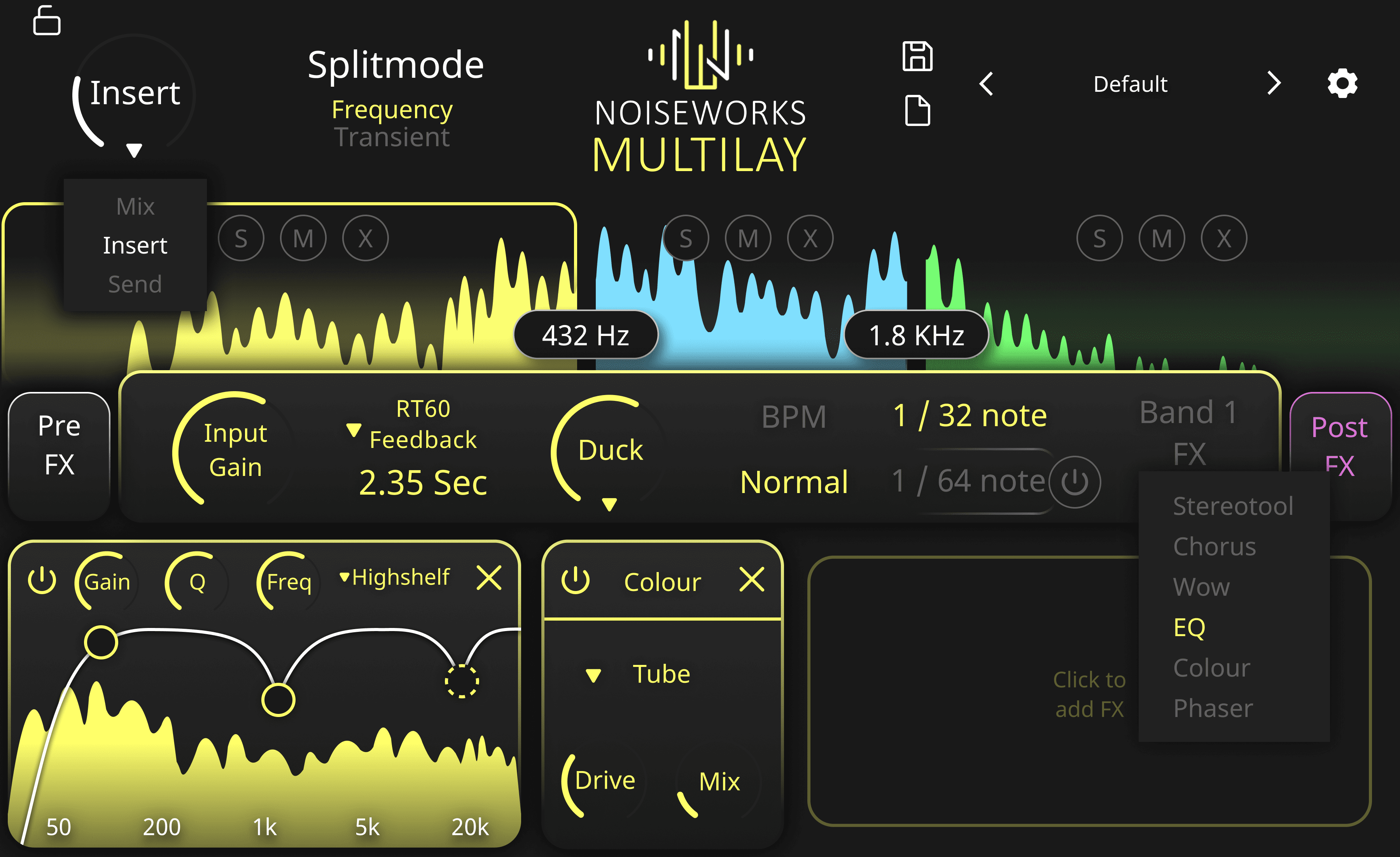Click the 2.35 Sec feedback value
1400x857 pixels.
click(x=423, y=483)
